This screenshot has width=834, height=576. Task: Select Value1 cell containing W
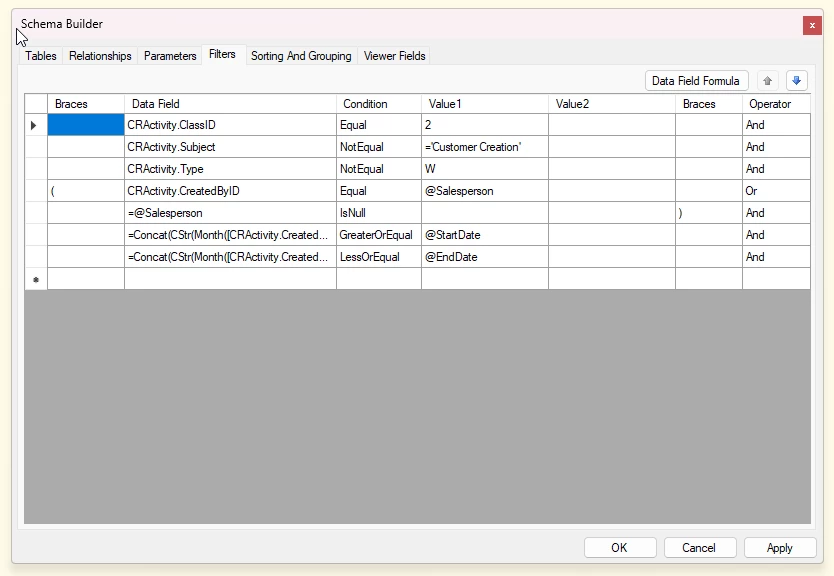[485, 169]
